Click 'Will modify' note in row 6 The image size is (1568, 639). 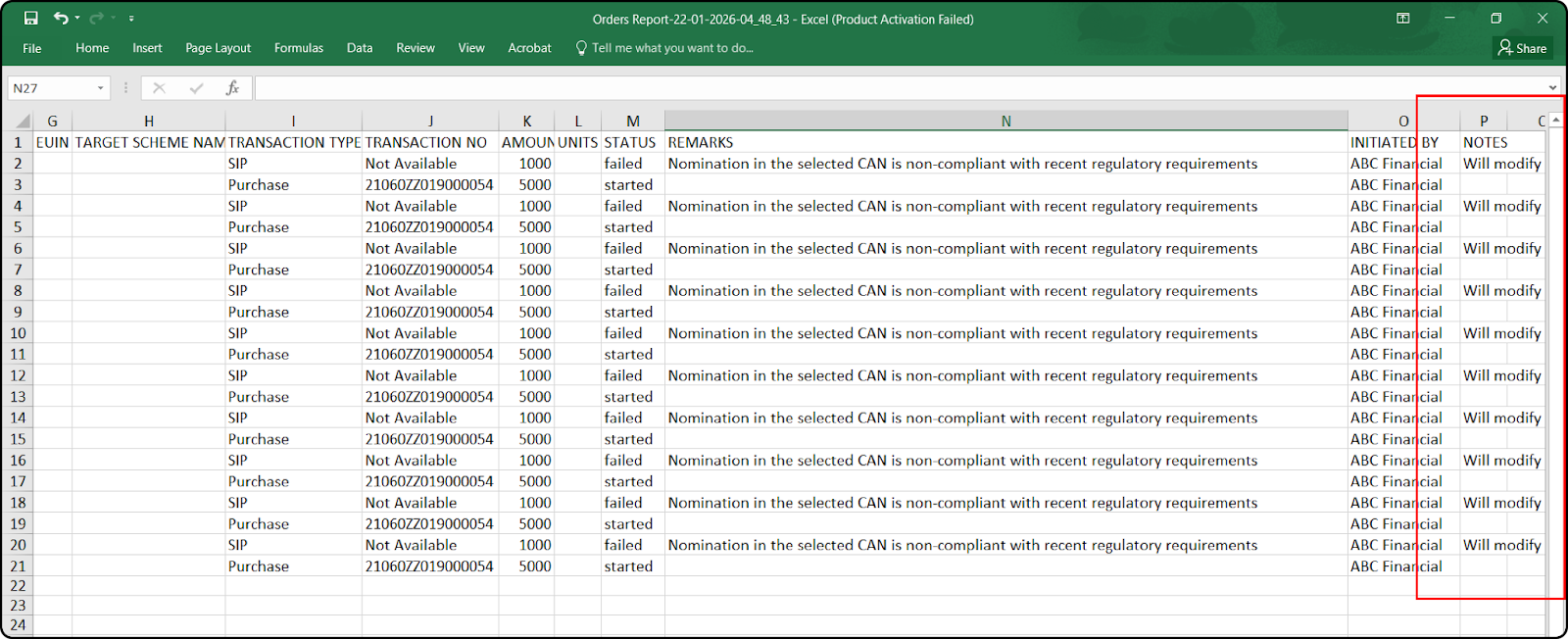(x=1501, y=249)
